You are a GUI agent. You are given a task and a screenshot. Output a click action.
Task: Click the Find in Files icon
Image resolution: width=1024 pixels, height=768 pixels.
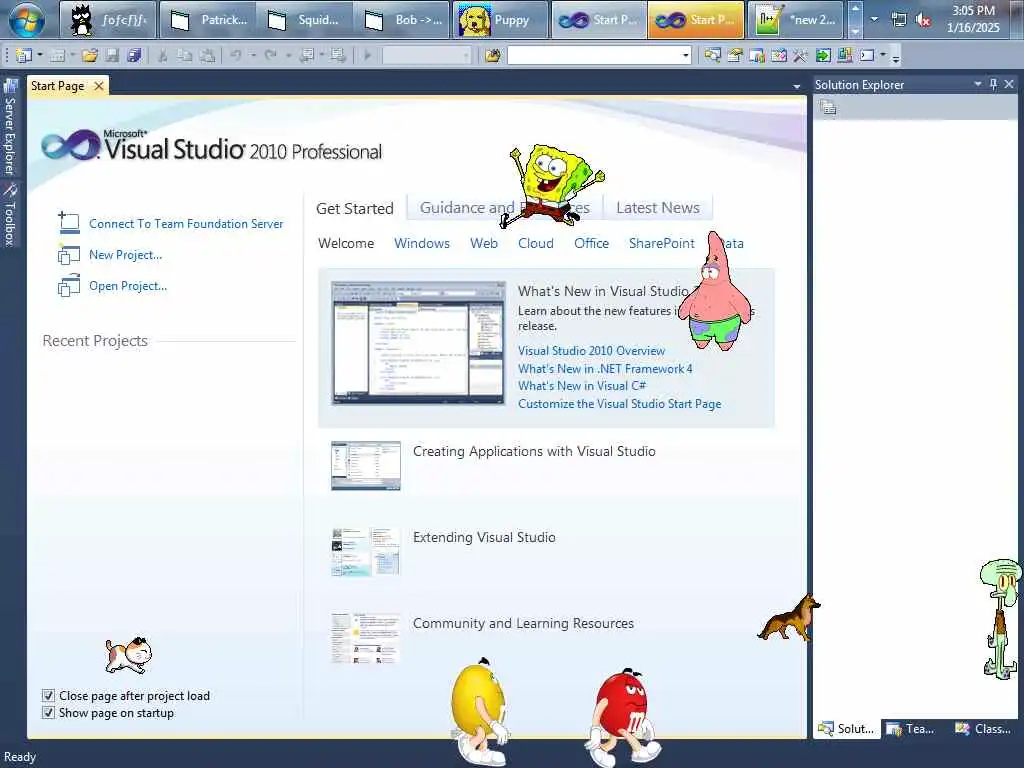click(x=493, y=56)
